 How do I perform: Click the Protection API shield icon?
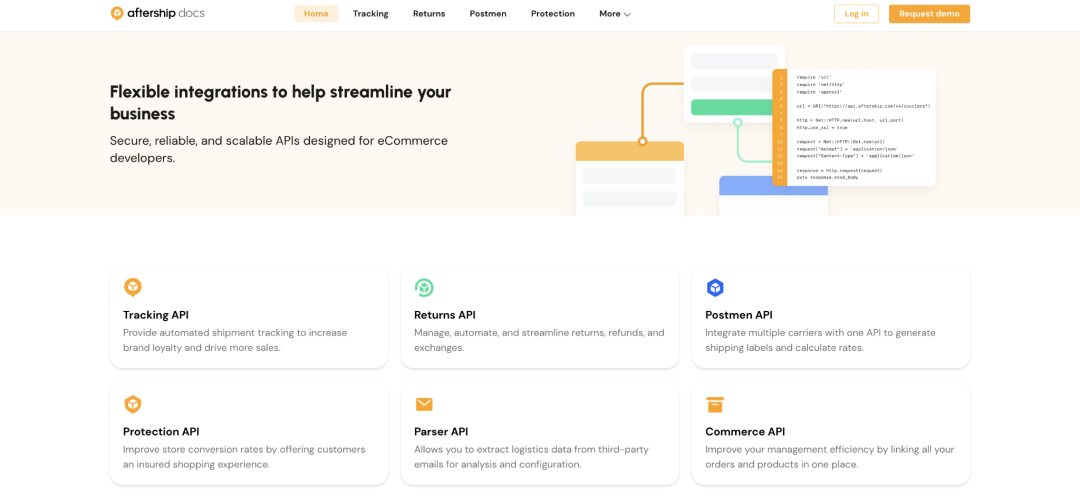pyautogui.click(x=132, y=404)
